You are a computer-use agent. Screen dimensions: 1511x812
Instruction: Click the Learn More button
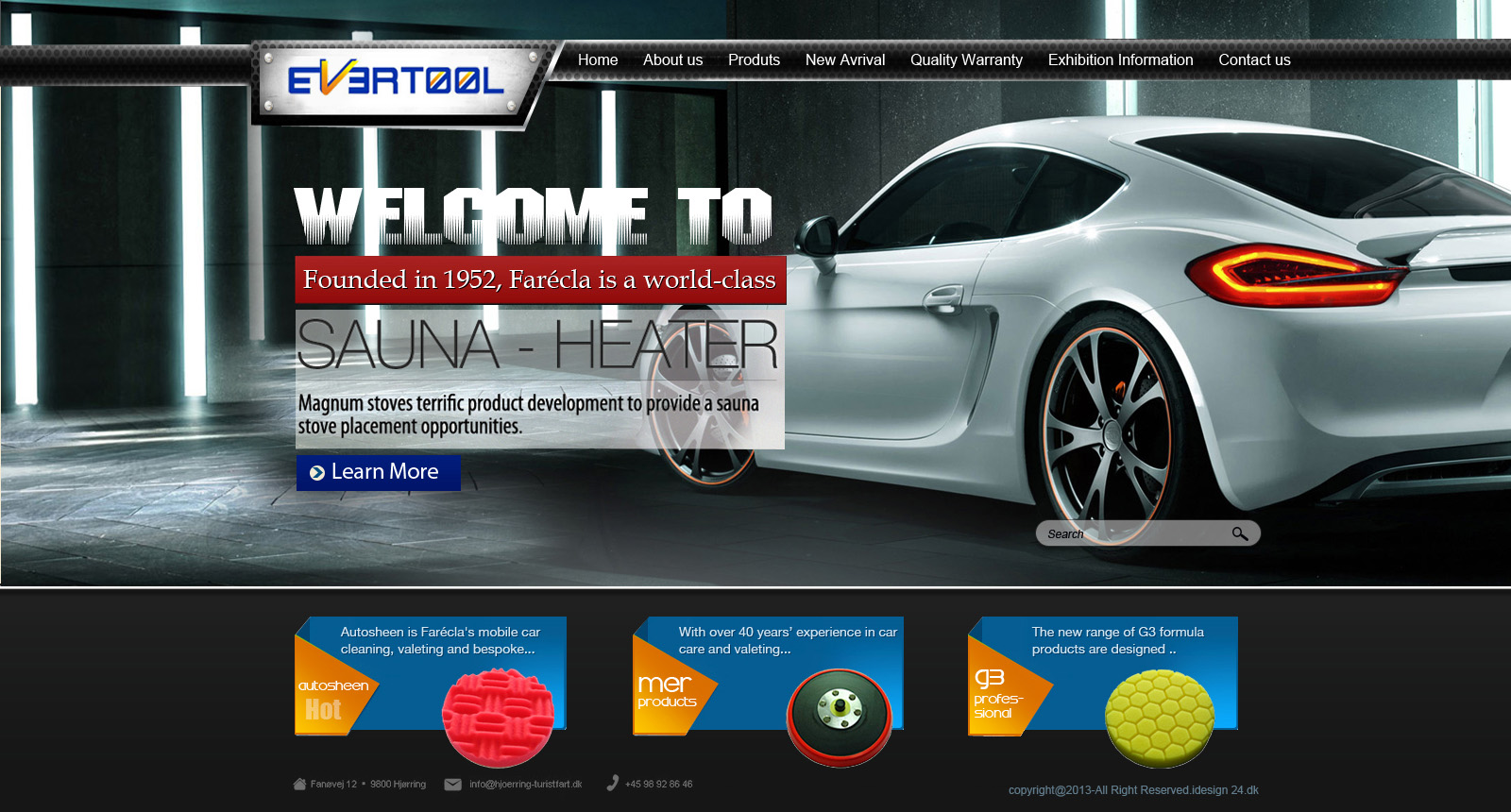click(379, 472)
